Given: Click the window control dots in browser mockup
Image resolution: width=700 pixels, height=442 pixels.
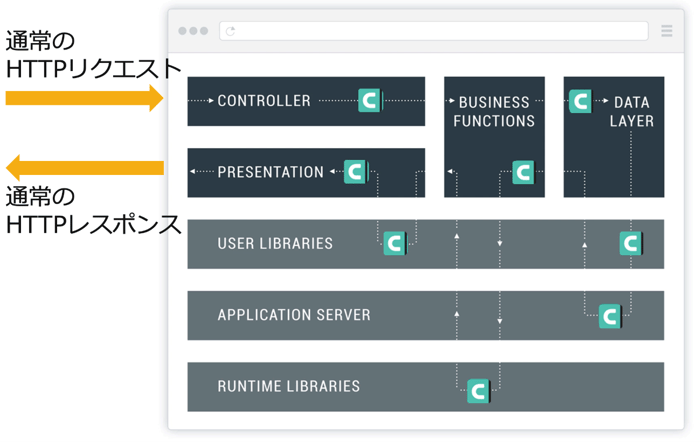Looking at the screenshot, I should coord(193,31).
